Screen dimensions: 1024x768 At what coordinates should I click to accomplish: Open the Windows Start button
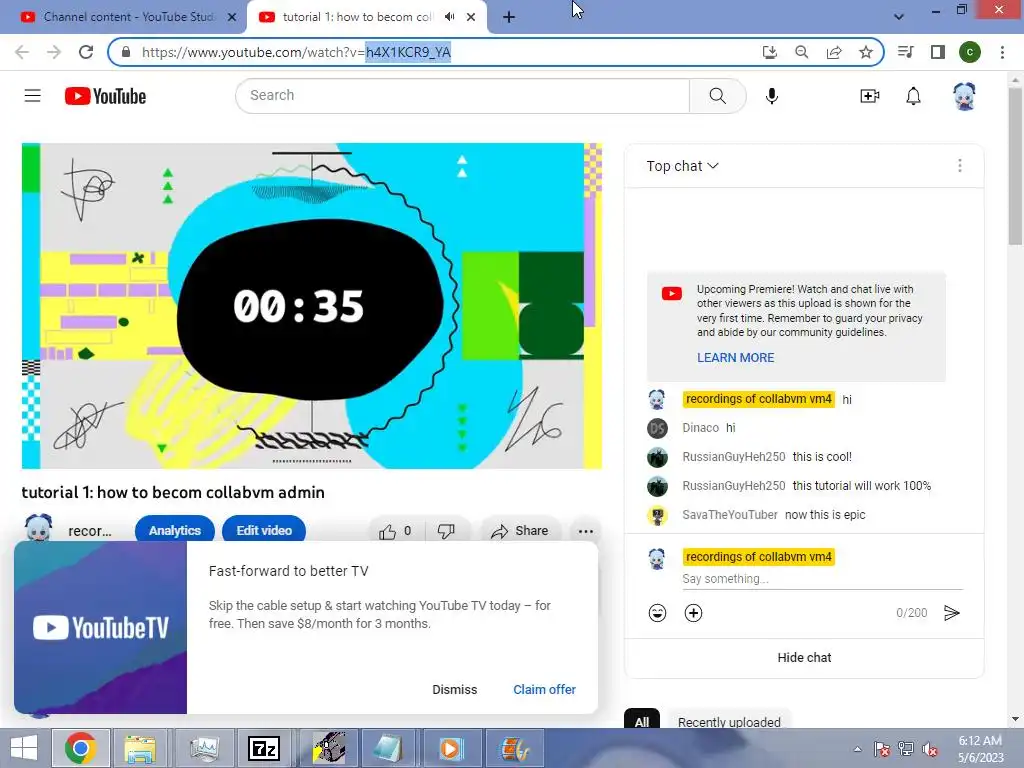(24, 748)
